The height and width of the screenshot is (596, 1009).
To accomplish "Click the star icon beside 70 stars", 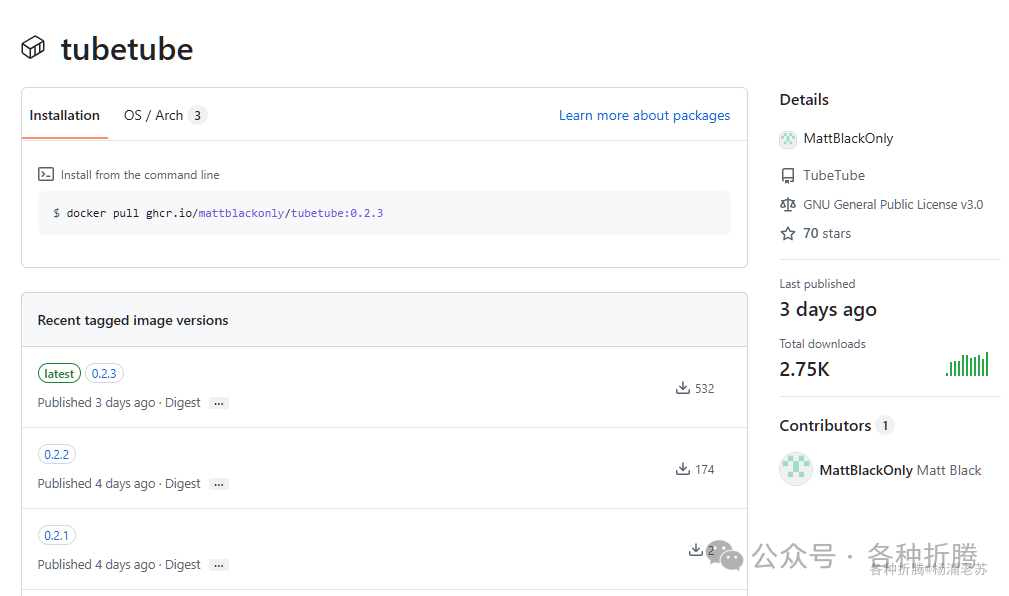I will pyautogui.click(x=788, y=234).
